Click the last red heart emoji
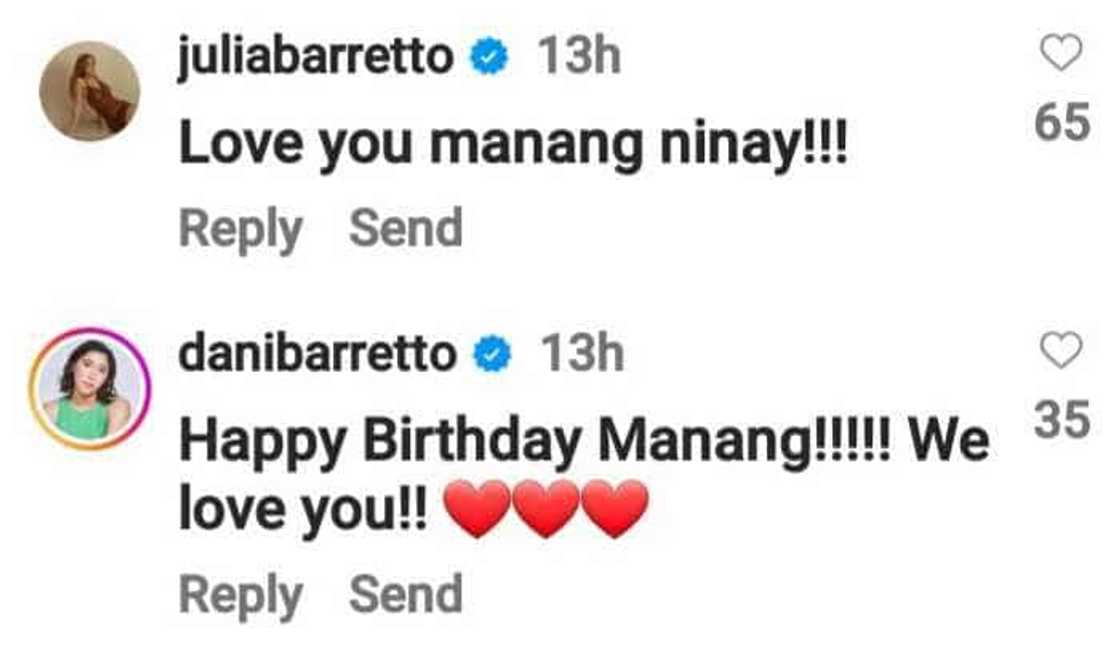This screenshot has height=658, width=1120. point(615,509)
